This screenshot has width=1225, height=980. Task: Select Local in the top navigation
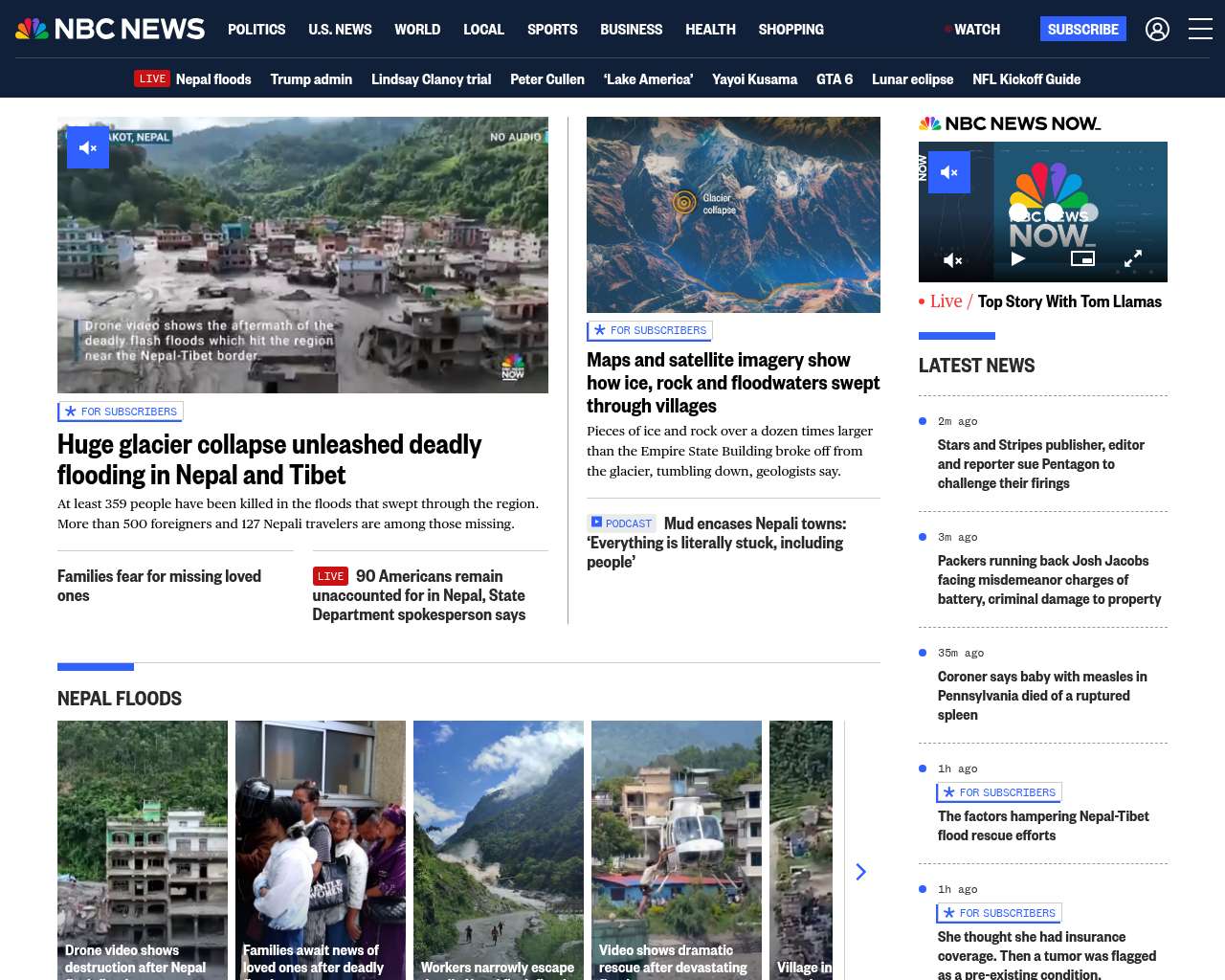click(x=483, y=30)
